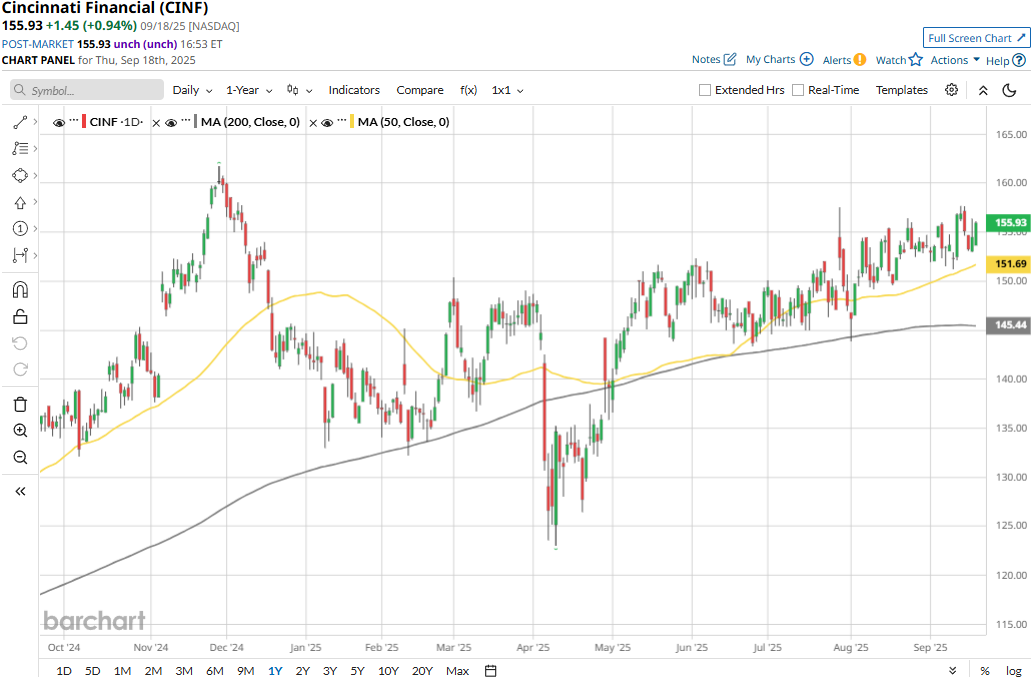Open the Compare menu

(420, 90)
